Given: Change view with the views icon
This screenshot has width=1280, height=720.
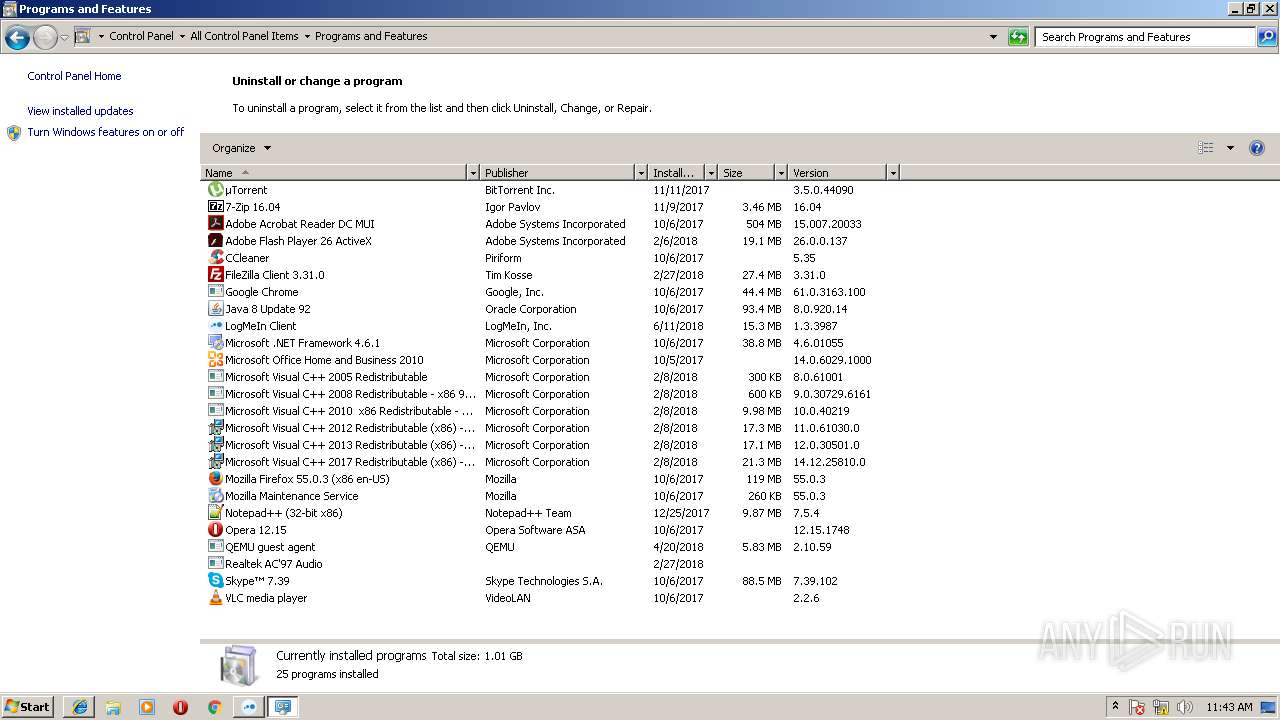Looking at the screenshot, I should point(1206,148).
